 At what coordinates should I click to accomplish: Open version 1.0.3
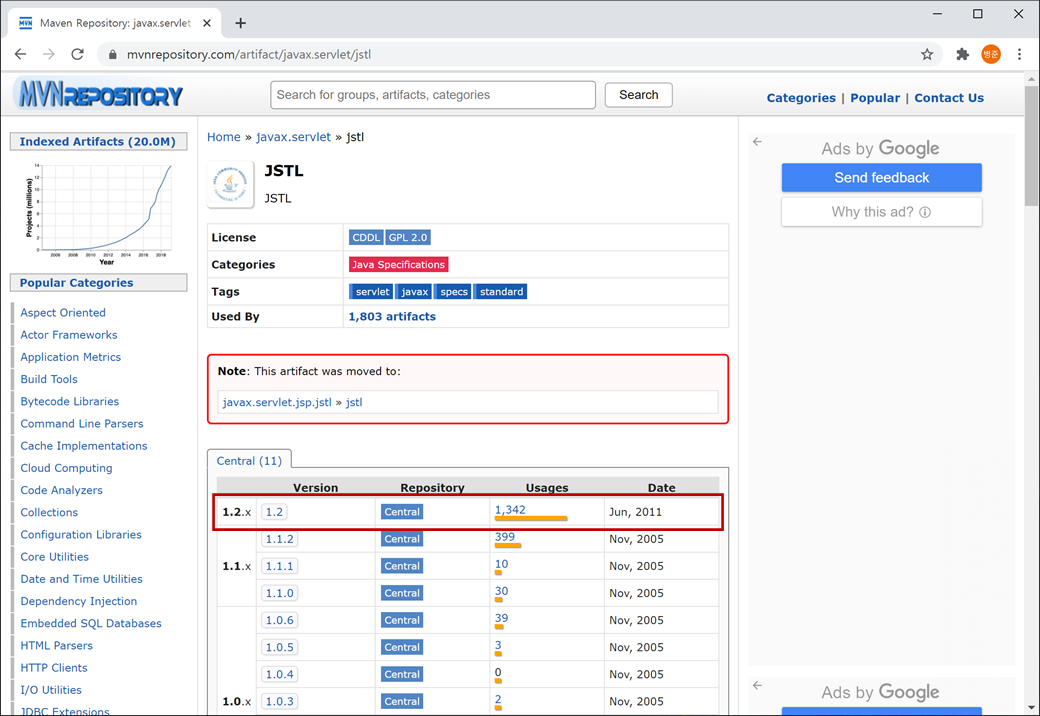(x=279, y=701)
